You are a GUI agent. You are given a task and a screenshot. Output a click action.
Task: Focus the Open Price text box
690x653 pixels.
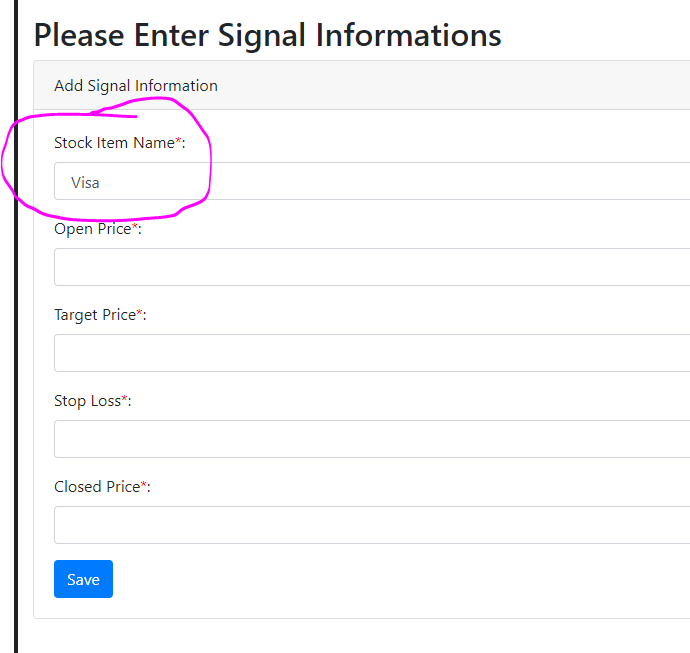[372, 267]
